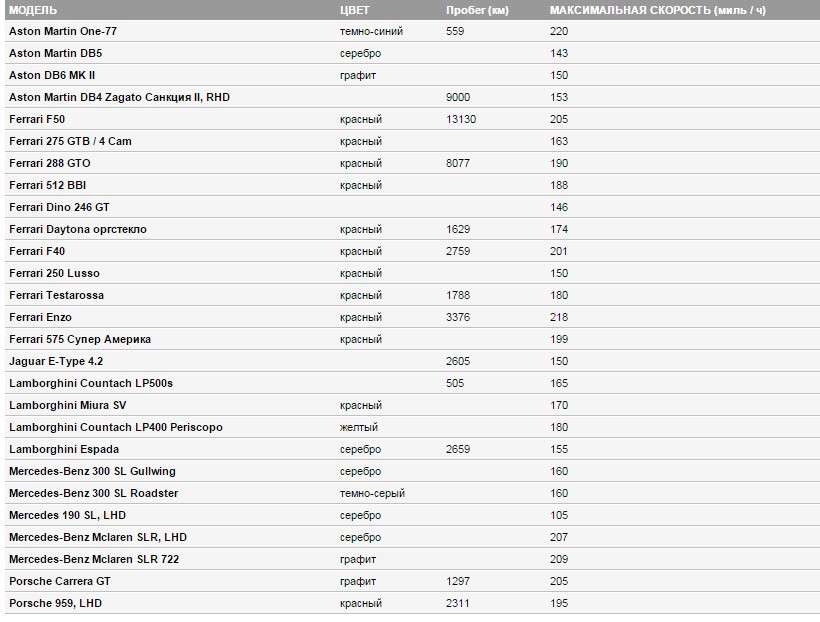Select the Ferrari F40 speed 201
Image resolution: width=820 pixels, height=622 pixels.
click(559, 251)
